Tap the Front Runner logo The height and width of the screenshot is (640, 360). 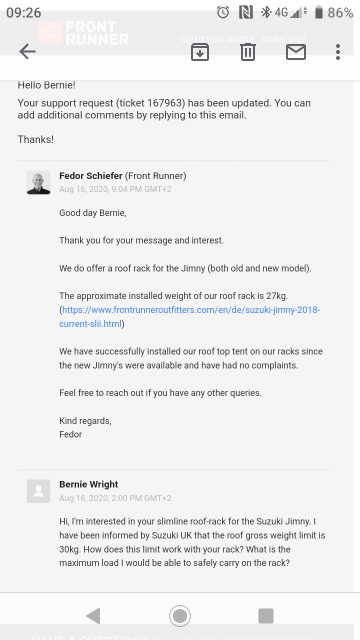(84, 33)
